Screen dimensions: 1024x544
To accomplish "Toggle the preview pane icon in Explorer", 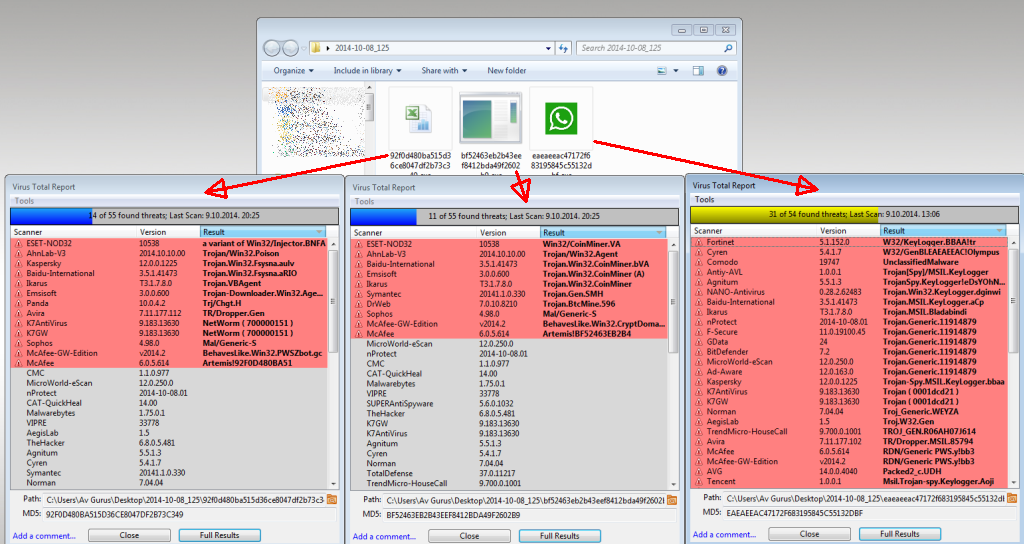I will [x=698, y=71].
